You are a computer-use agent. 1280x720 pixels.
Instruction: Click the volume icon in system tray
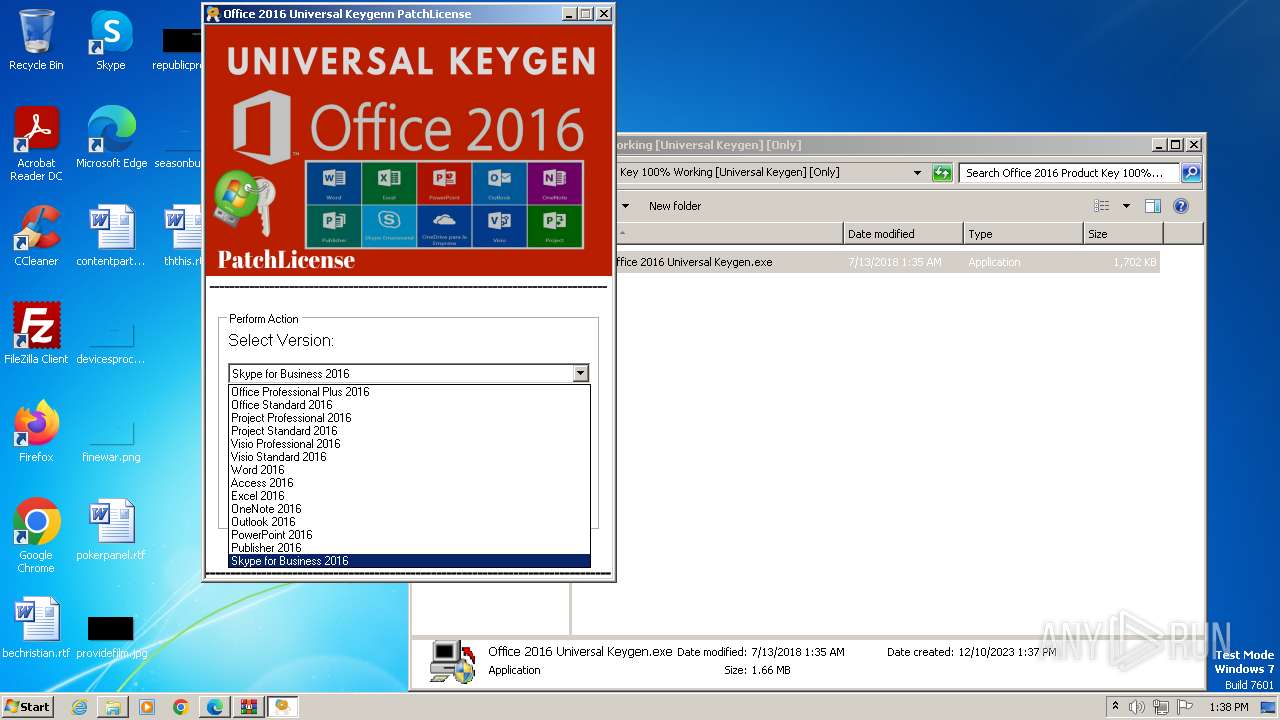[x=1137, y=707]
